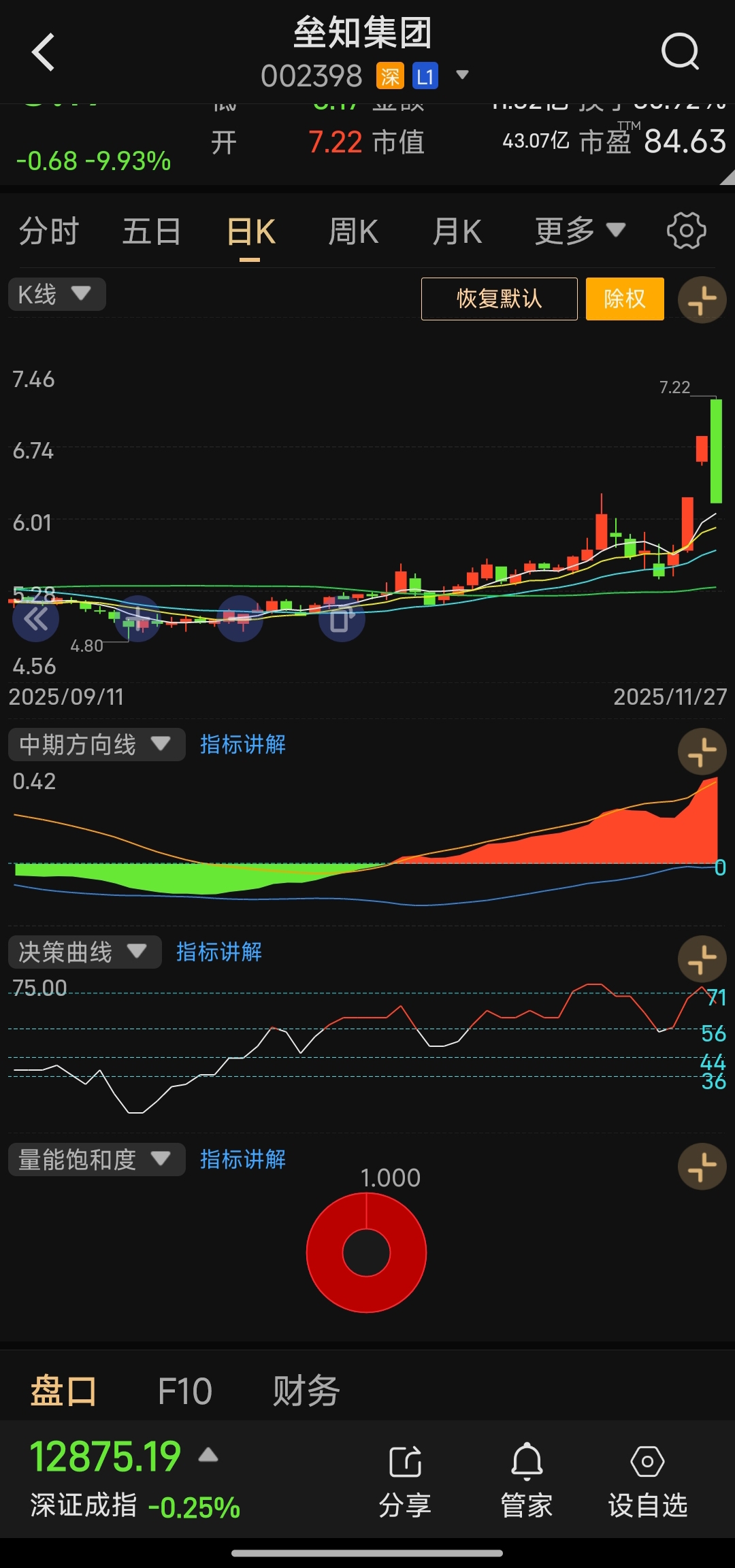Open chart settings gear icon
735x1568 pixels.
(686, 231)
